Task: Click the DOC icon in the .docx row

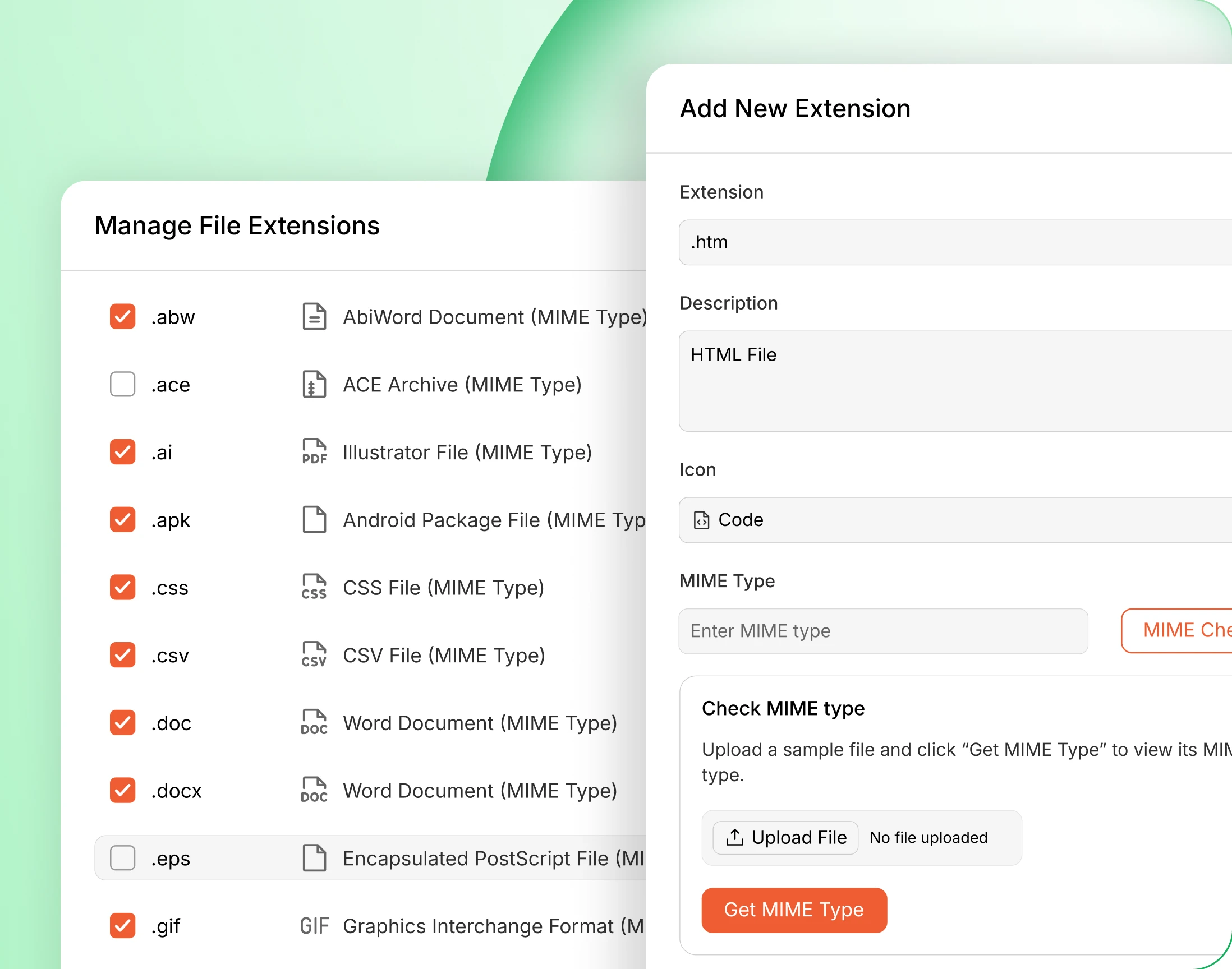Action: [x=314, y=790]
